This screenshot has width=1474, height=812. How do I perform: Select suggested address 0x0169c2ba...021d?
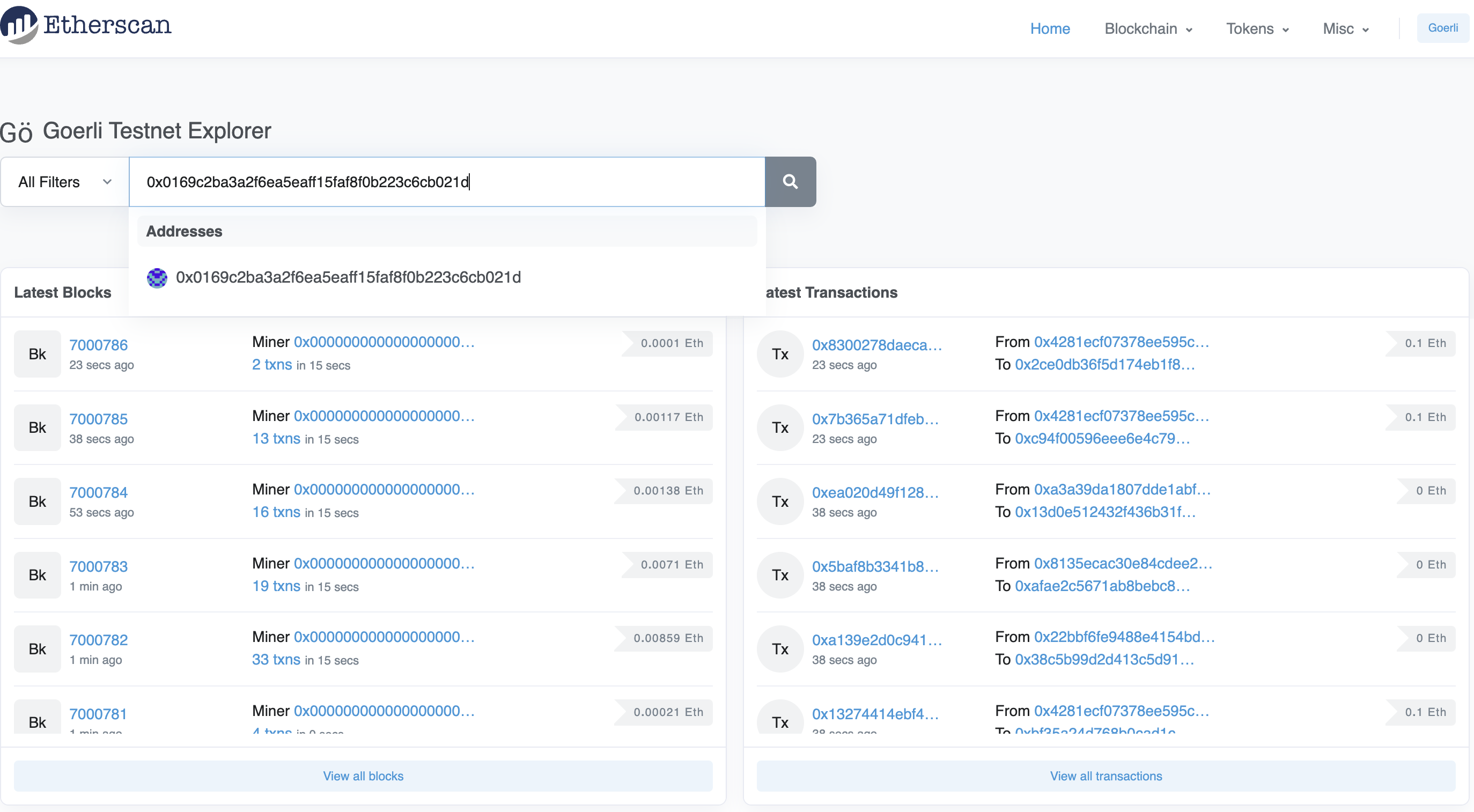(x=348, y=277)
